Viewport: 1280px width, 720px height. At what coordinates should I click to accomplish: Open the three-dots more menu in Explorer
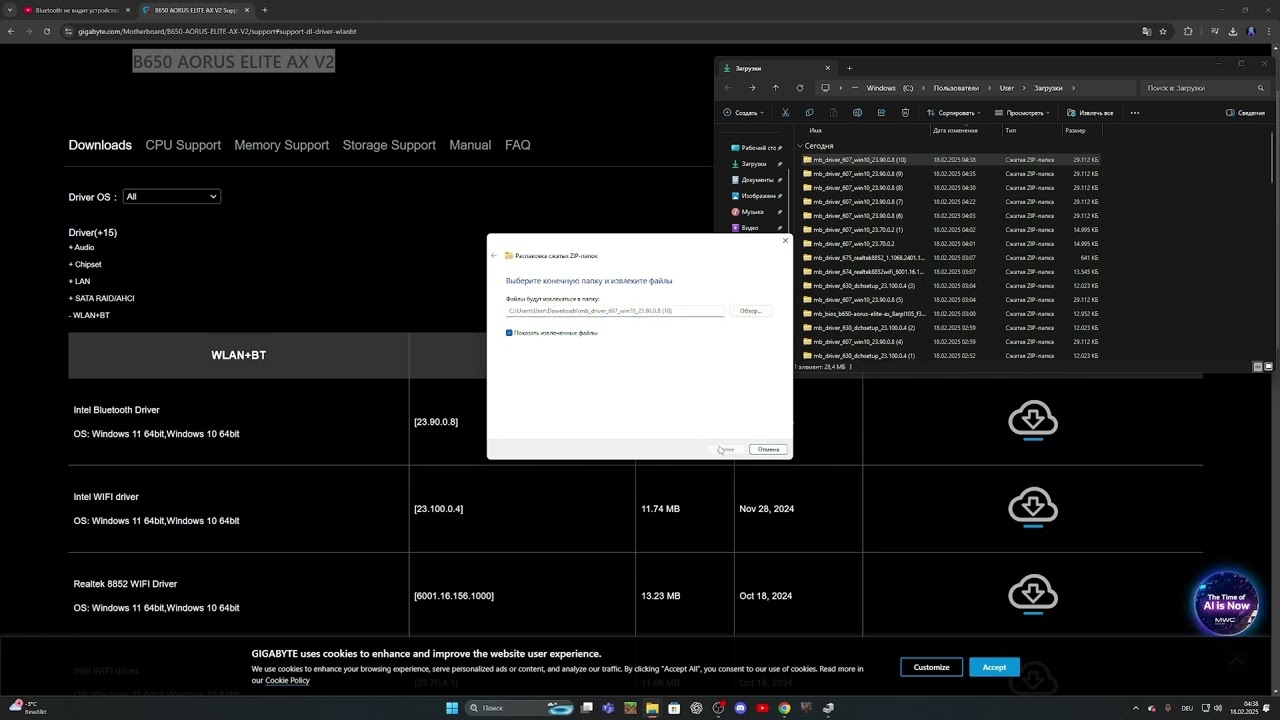[1135, 113]
